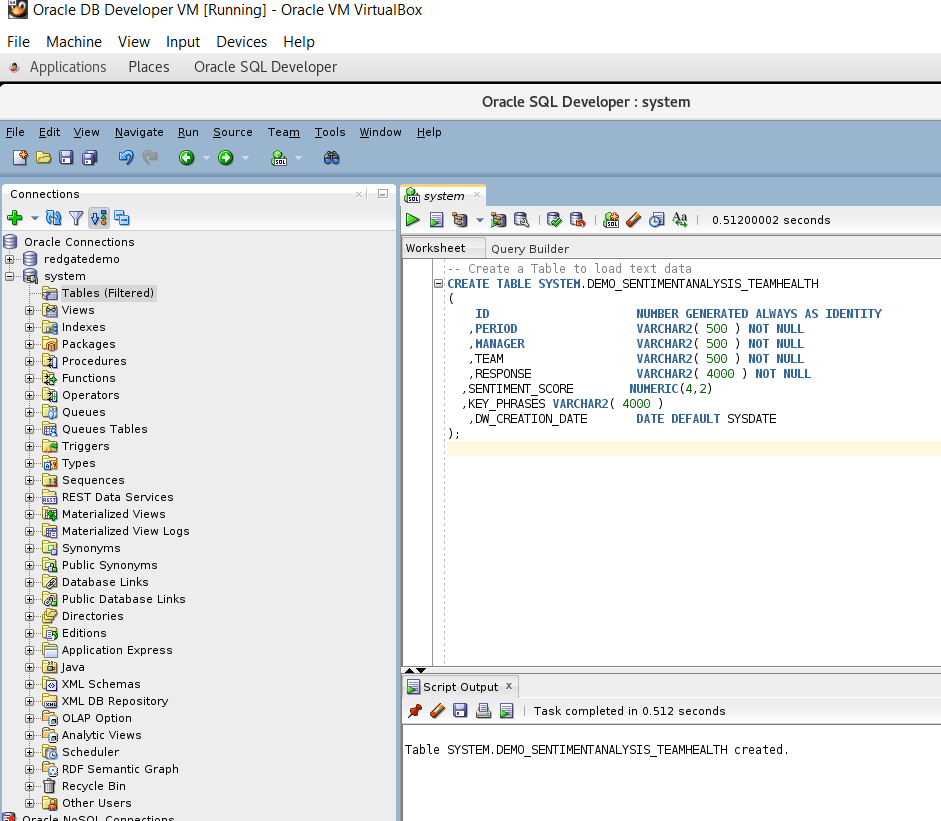Expand the Sequences tree node
941x821 pixels.
coord(29,481)
